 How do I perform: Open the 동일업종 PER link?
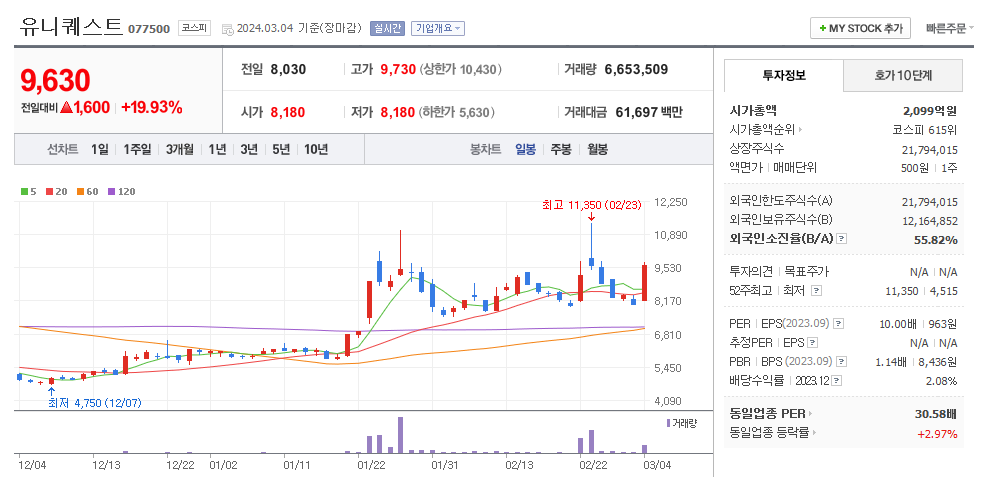coord(771,414)
